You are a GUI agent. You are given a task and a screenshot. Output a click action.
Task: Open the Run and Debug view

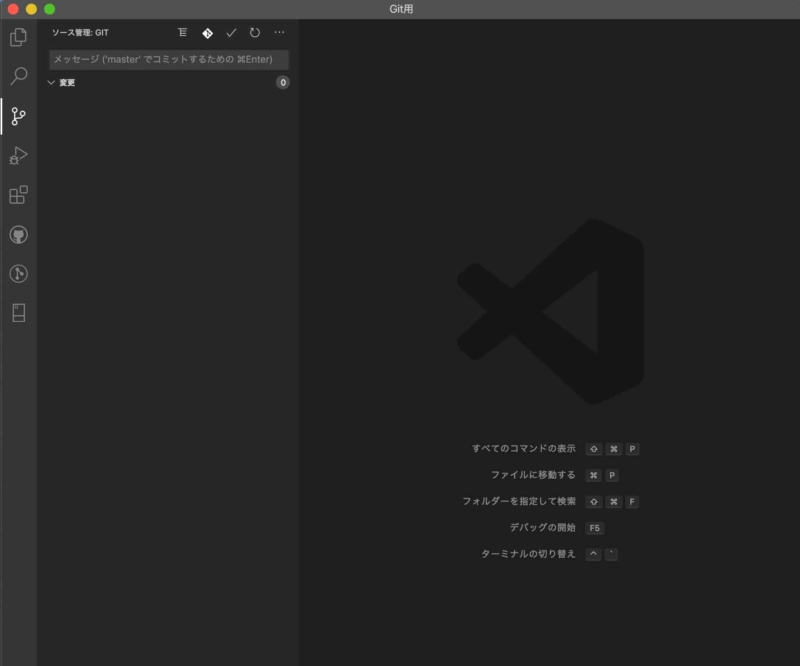click(18, 156)
